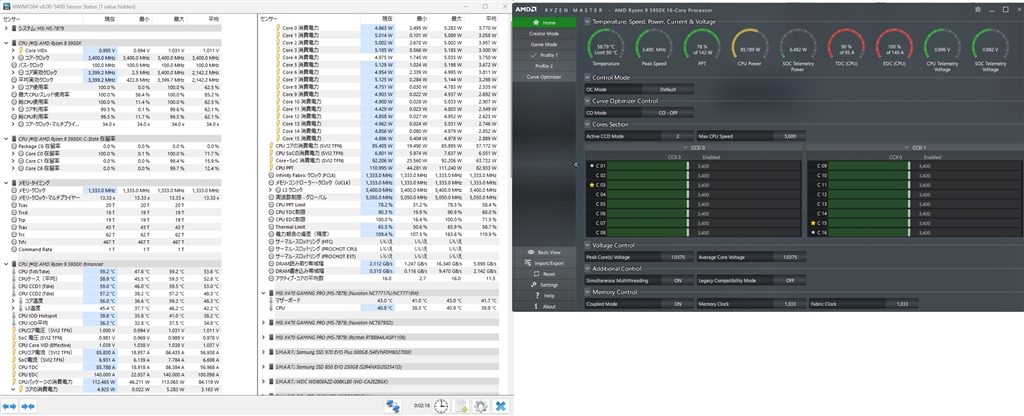The width and height of the screenshot is (1024, 416).
Task: Click HWiNFO expand-columns arrows icon
Action: (10, 406)
